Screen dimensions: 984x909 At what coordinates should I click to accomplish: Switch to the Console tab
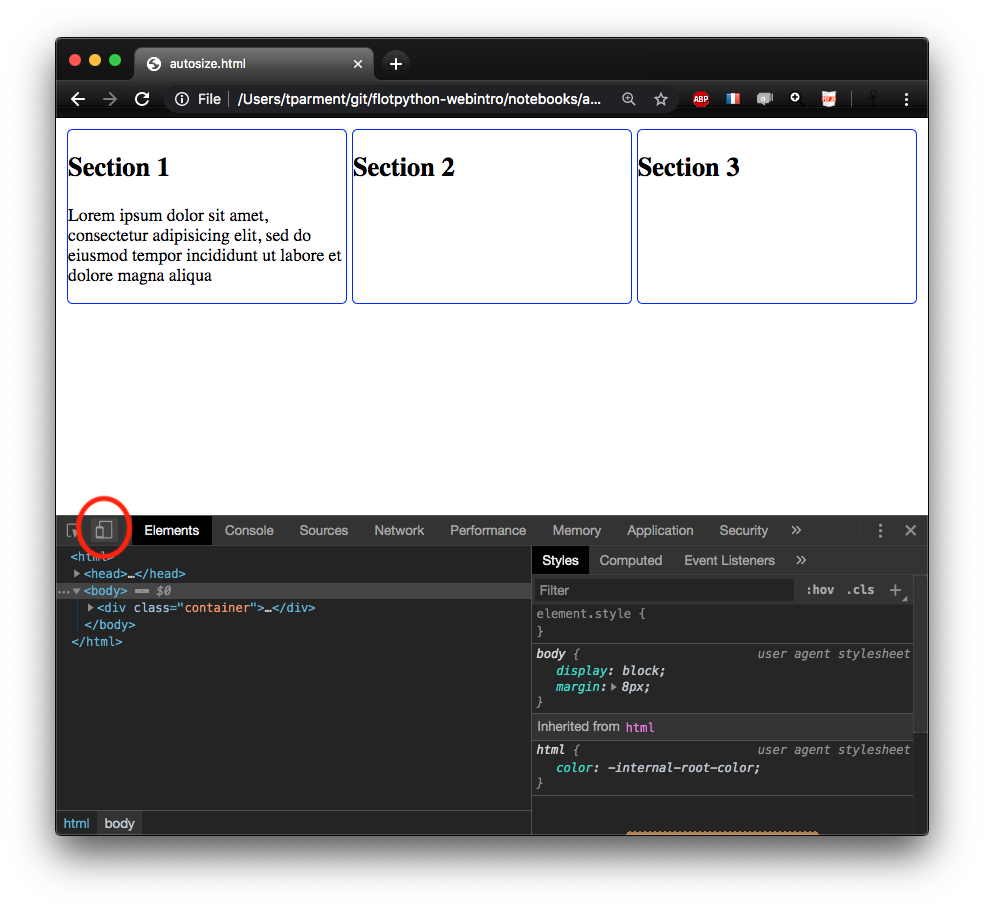point(249,530)
